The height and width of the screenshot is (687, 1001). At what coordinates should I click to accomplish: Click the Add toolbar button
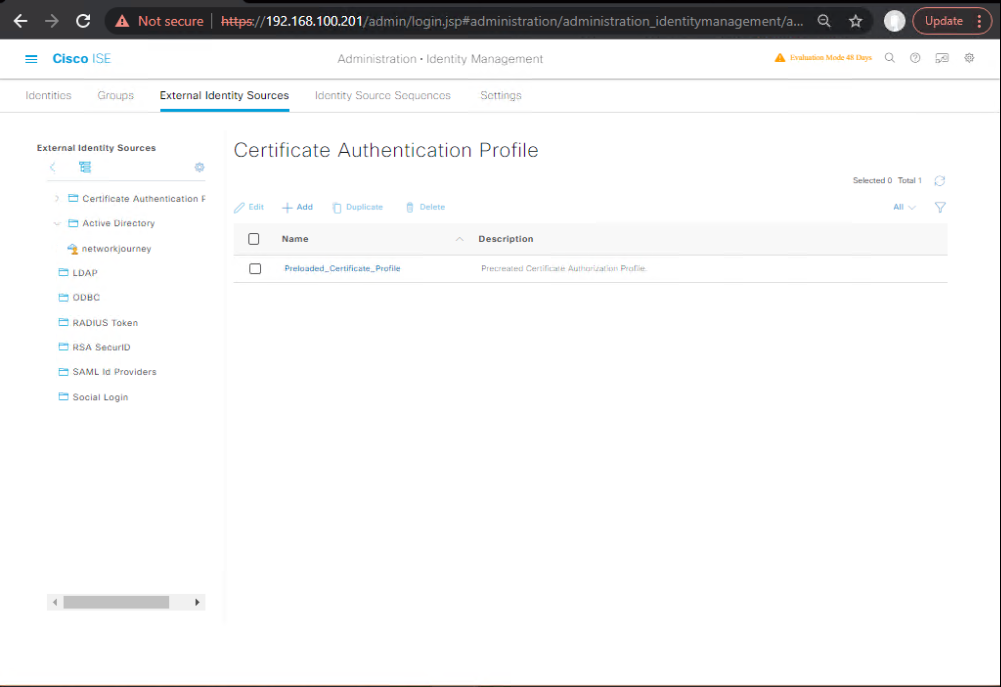297,208
